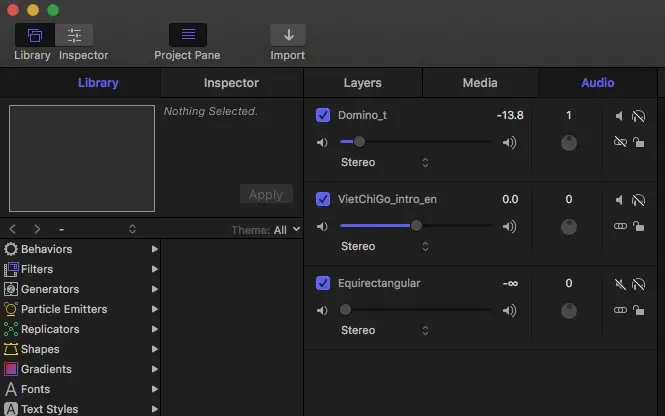The width and height of the screenshot is (665, 416).
Task: Mute the Domino_t audio track
Action: [619, 116]
